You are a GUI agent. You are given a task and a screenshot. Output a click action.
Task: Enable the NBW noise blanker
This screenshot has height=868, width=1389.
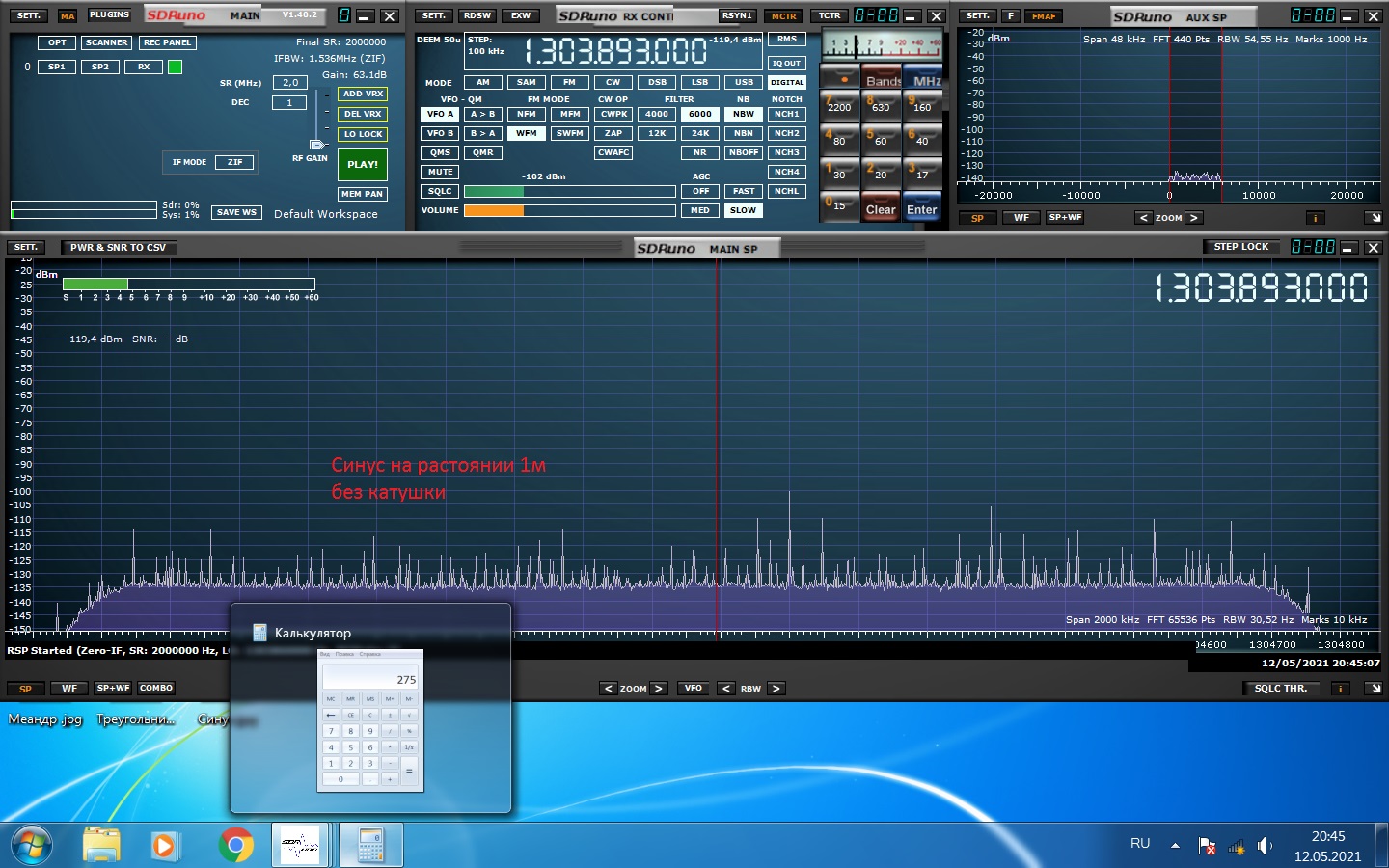pyautogui.click(x=744, y=114)
